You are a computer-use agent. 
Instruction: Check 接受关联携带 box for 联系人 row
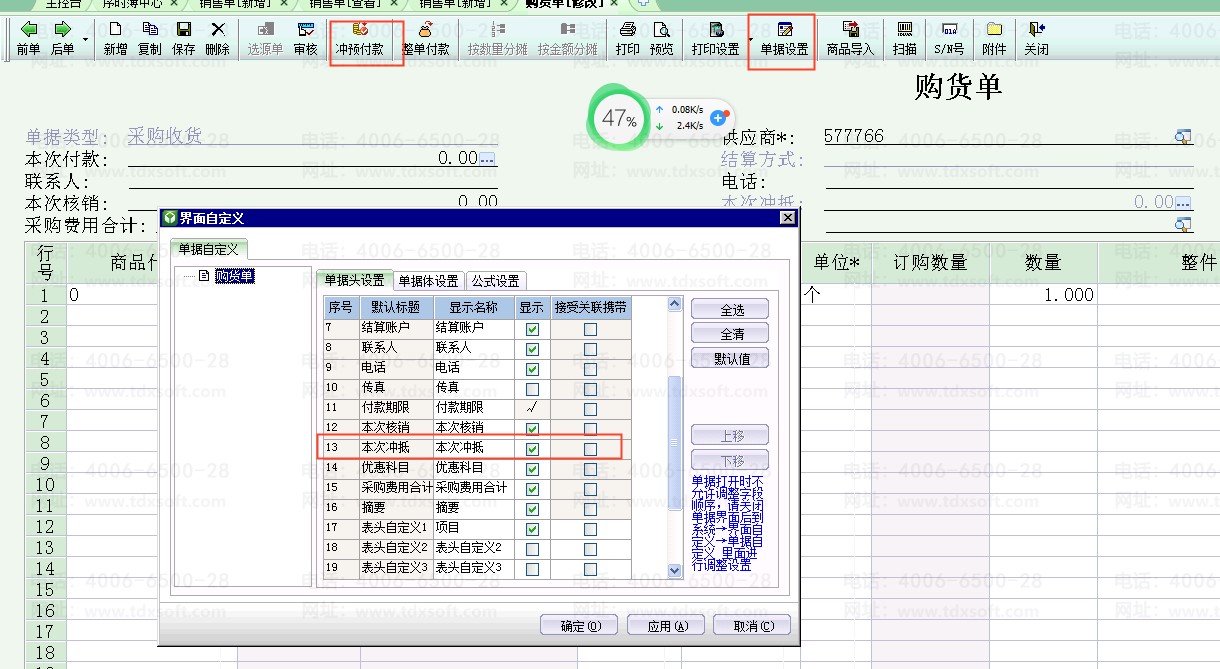click(x=590, y=349)
